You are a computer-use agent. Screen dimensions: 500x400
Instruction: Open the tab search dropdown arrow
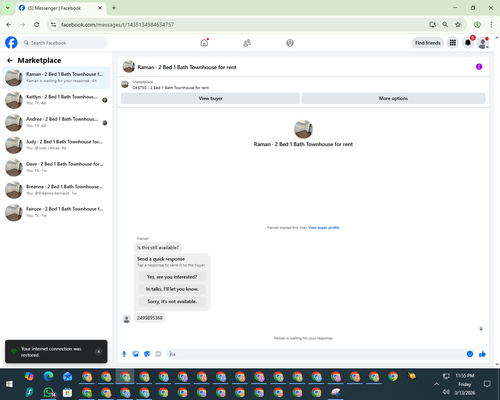pos(8,8)
